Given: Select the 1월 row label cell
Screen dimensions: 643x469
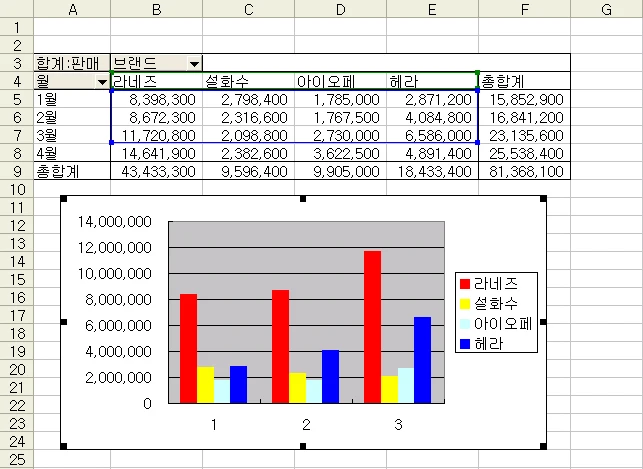Looking at the screenshot, I should point(72,99).
